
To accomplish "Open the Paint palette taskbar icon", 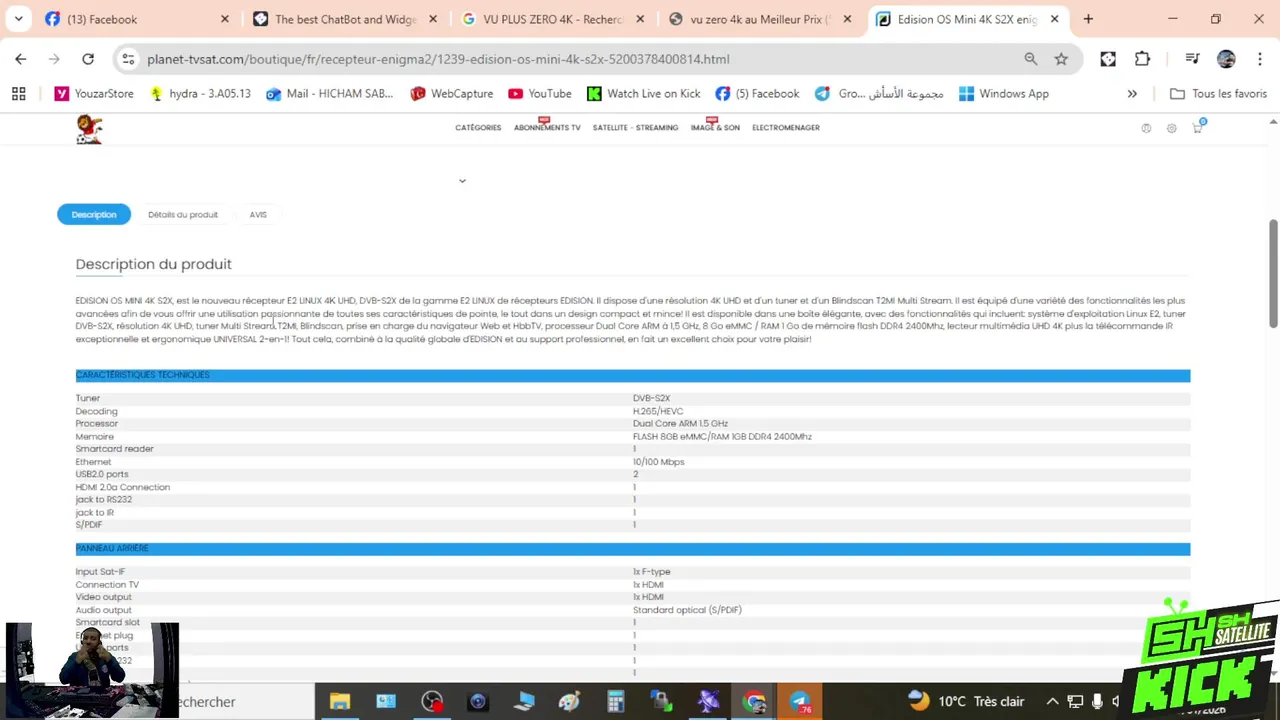I will pyautogui.click(x=569, y=702).
